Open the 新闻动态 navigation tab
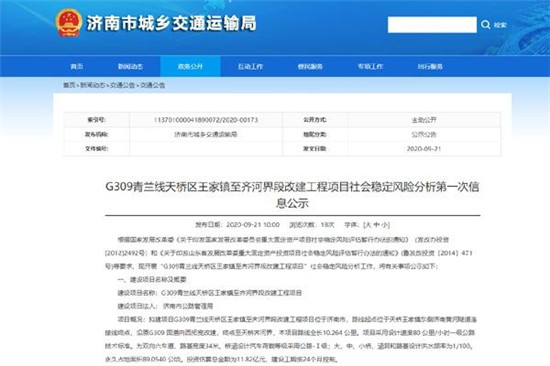Viewport: 550px width, 366px height. click(130, 66)
